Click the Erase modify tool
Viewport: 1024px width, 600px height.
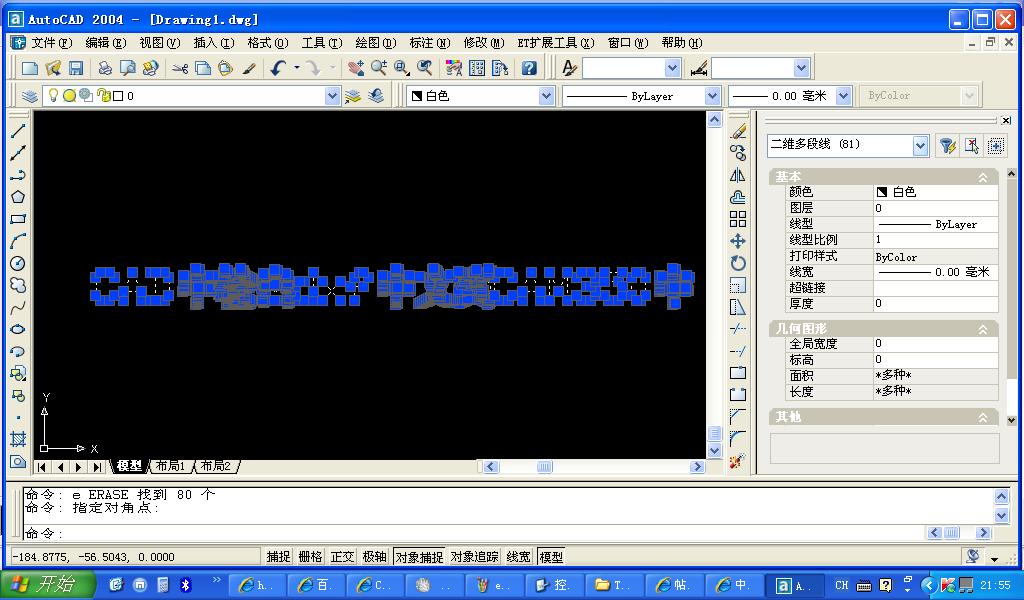tap(738, 131)
